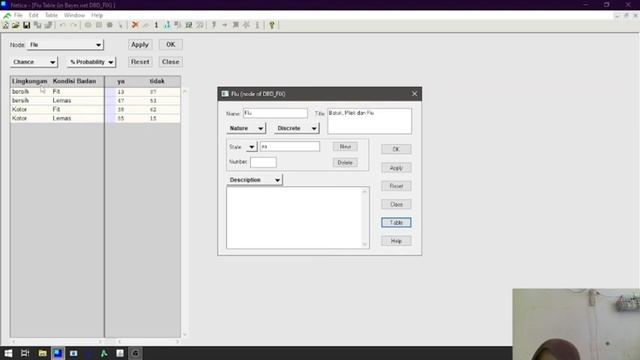Click inside the Description text area

(294, 218)
